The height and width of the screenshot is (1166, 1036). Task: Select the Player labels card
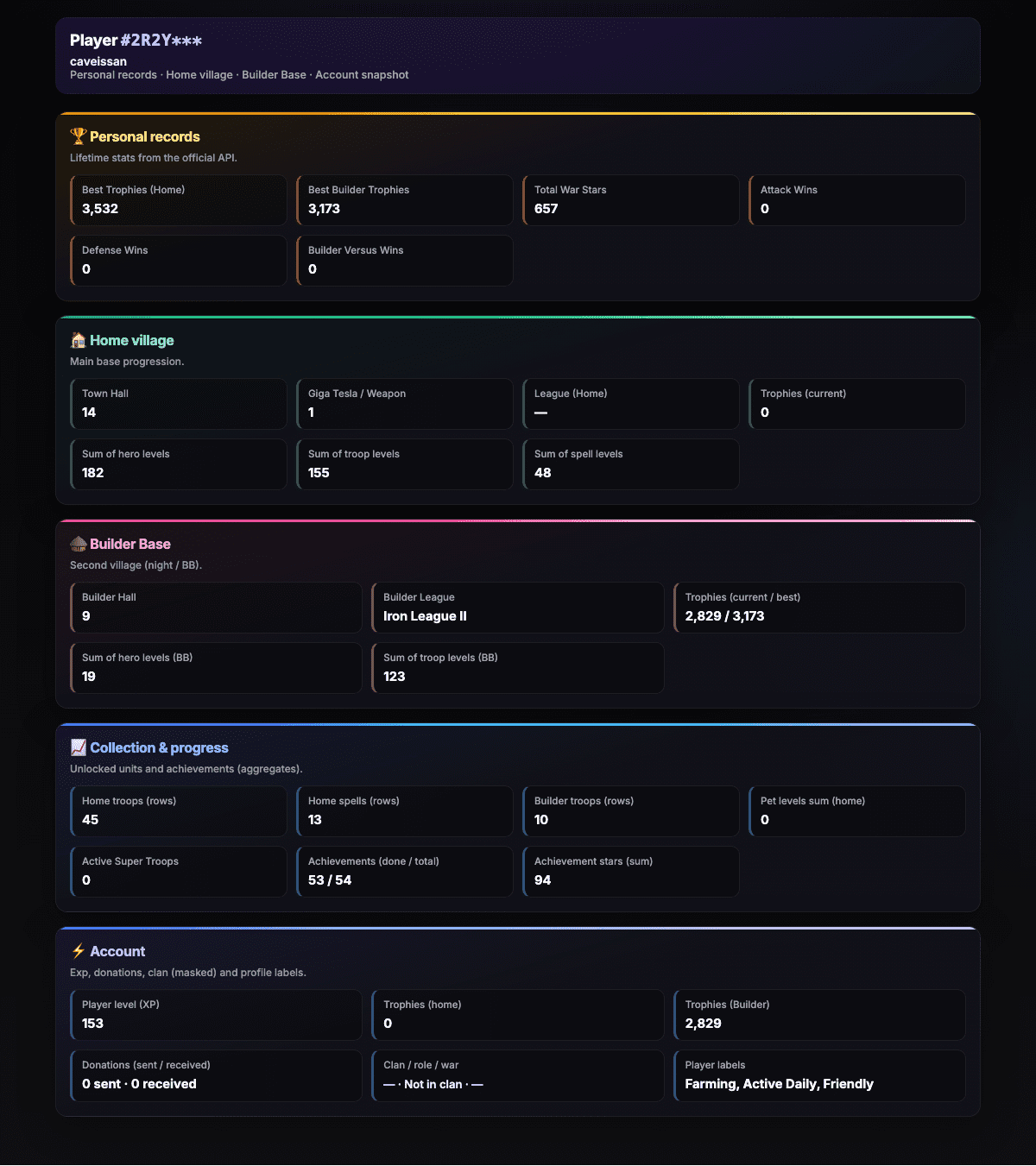(x=819, y=1075)
